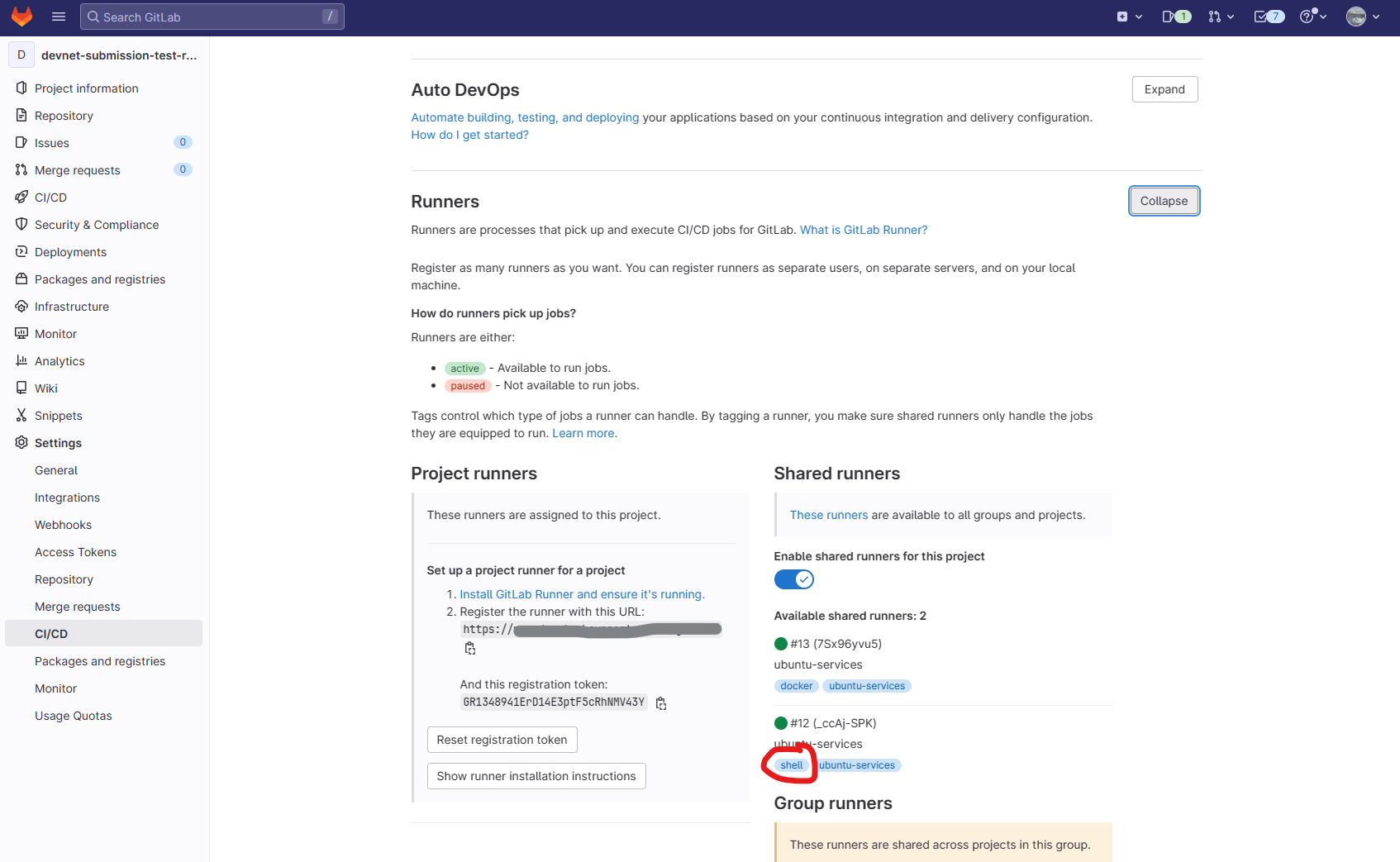This screenshot has width=1400, height=862.
Task: Click the Wiki book icon
Action: tap(21, 388)
